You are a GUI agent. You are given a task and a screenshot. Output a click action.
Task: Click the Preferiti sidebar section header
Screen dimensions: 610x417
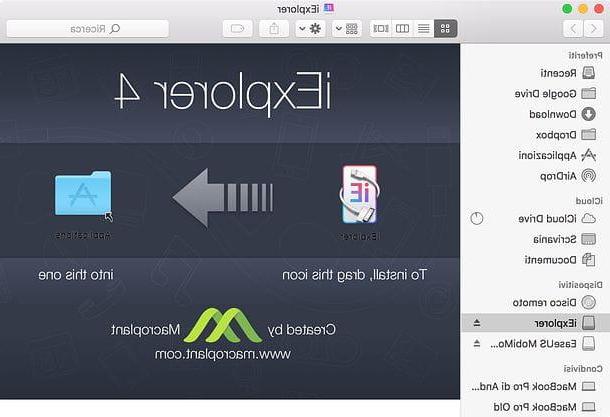pos(585,56)
